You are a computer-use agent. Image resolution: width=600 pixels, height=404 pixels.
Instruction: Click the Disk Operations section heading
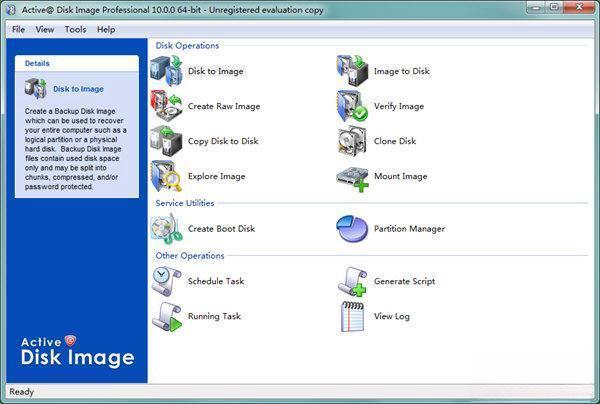[187, 46]
